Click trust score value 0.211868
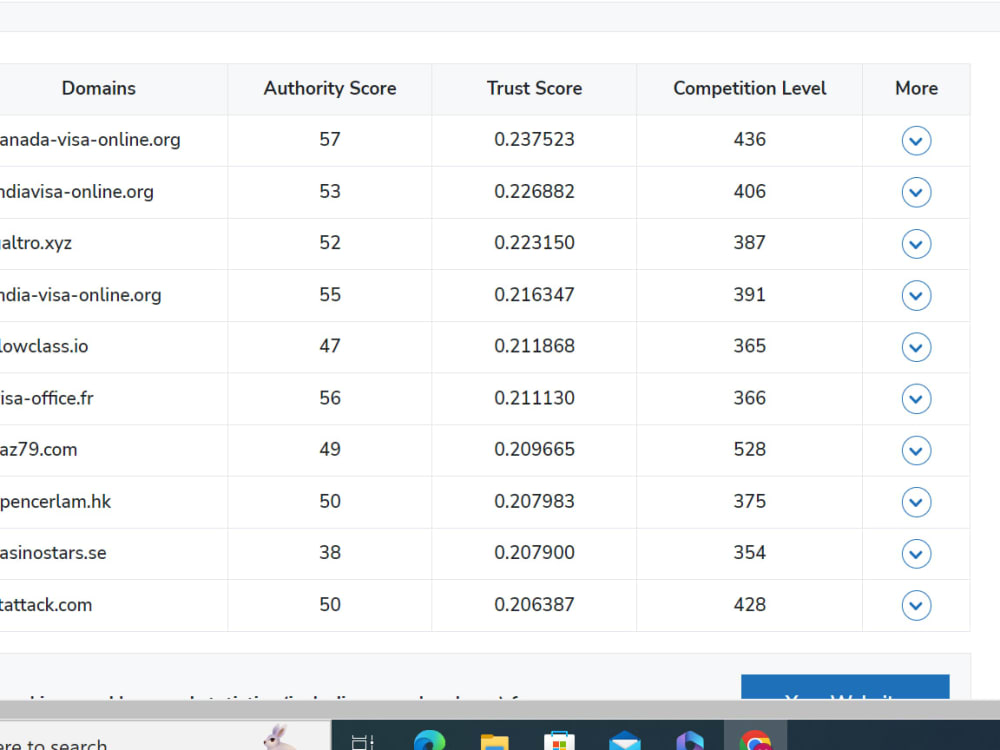 pos(534,346)
